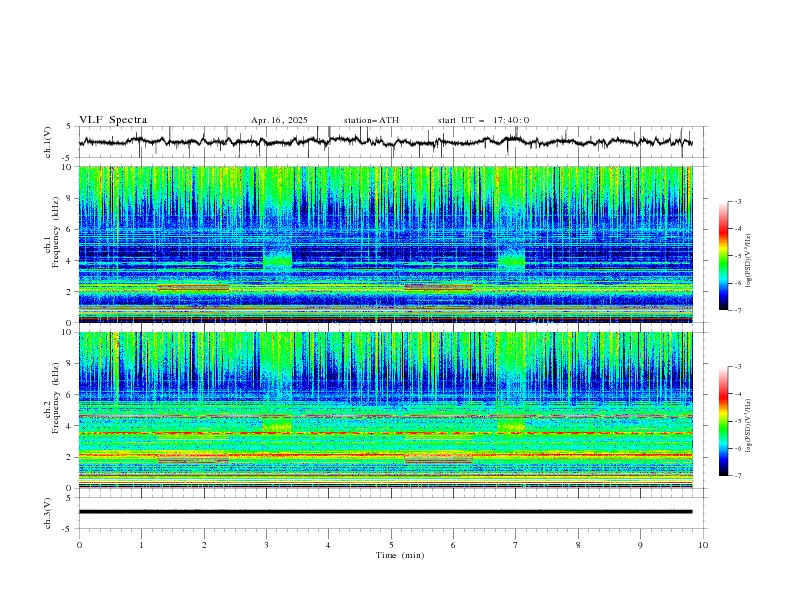This screenshot has height=612, width=792.
Task: Click the ch.2 spectrogram color bar
Action: (x=723, y=421)
